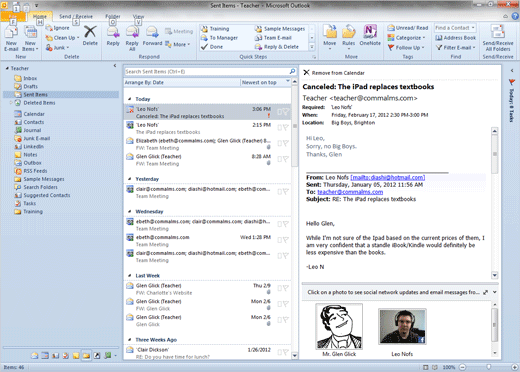
Task: Select the Reply & Delete quick step
Action: point(277,47)
